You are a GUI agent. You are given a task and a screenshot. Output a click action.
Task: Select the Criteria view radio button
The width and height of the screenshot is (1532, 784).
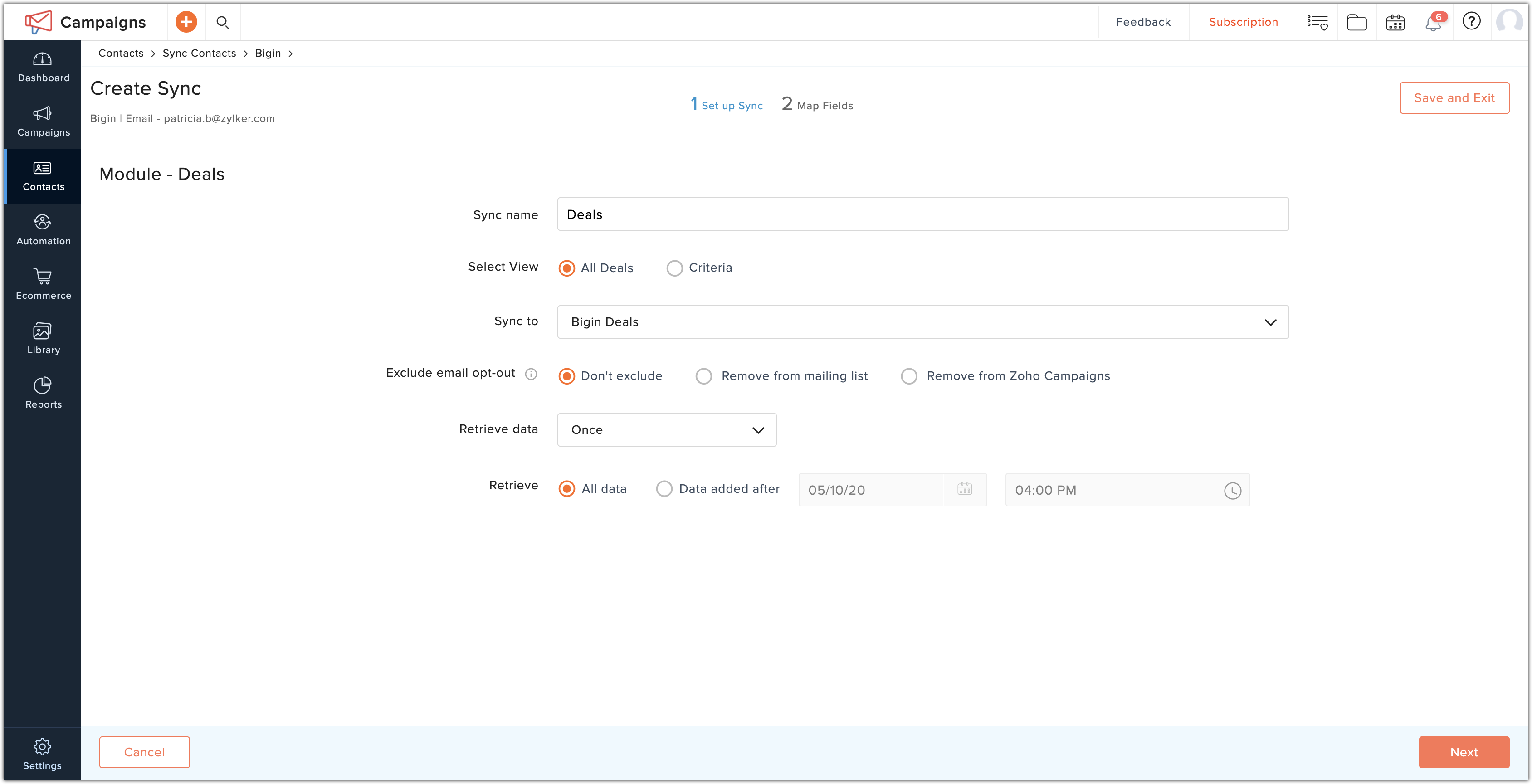pos(674,268)
